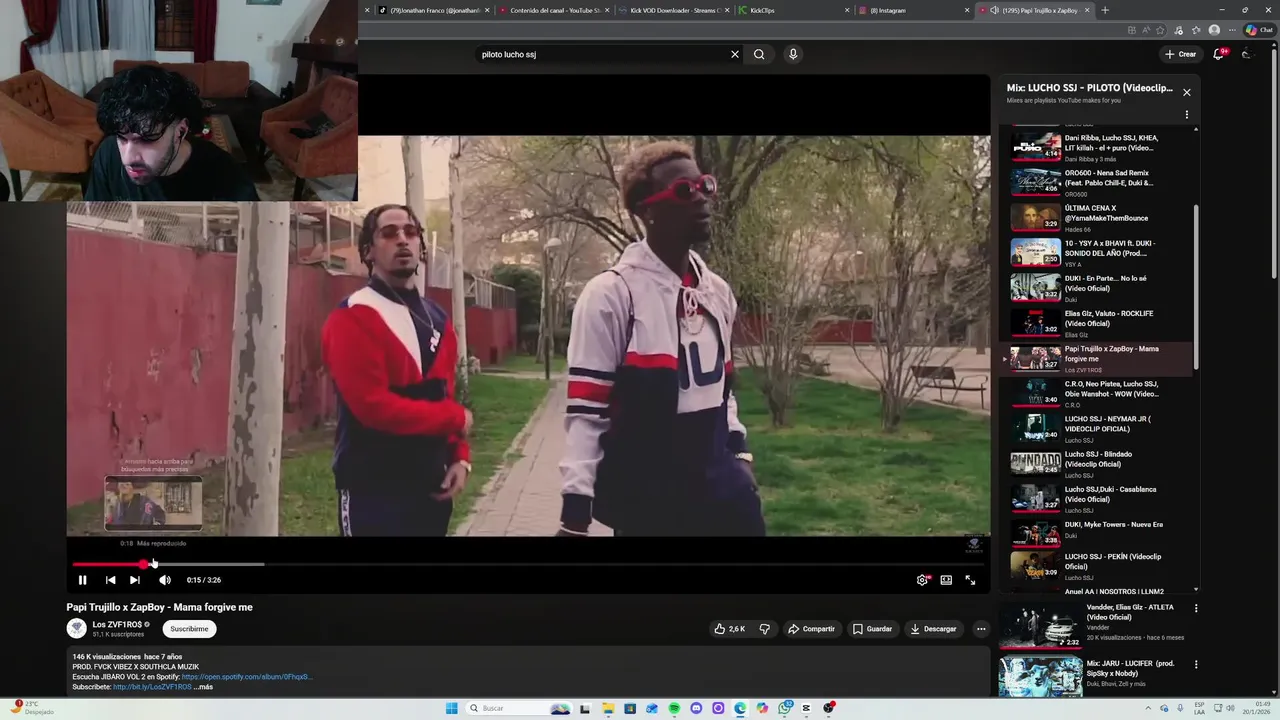Click the Compartir share button
This screenshot has height=720, width=1280.
pos(811,629)
